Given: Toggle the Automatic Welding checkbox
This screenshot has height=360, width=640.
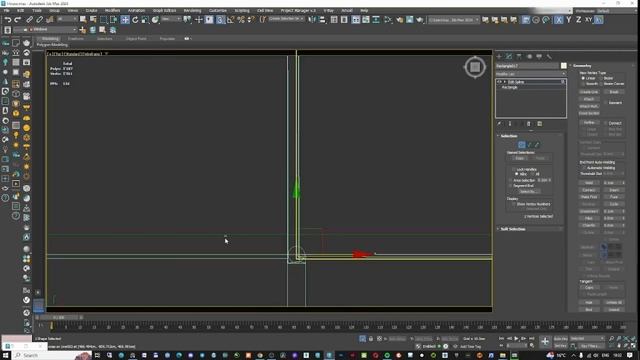Looking at the screenshot, I should [x=584, y=168].
